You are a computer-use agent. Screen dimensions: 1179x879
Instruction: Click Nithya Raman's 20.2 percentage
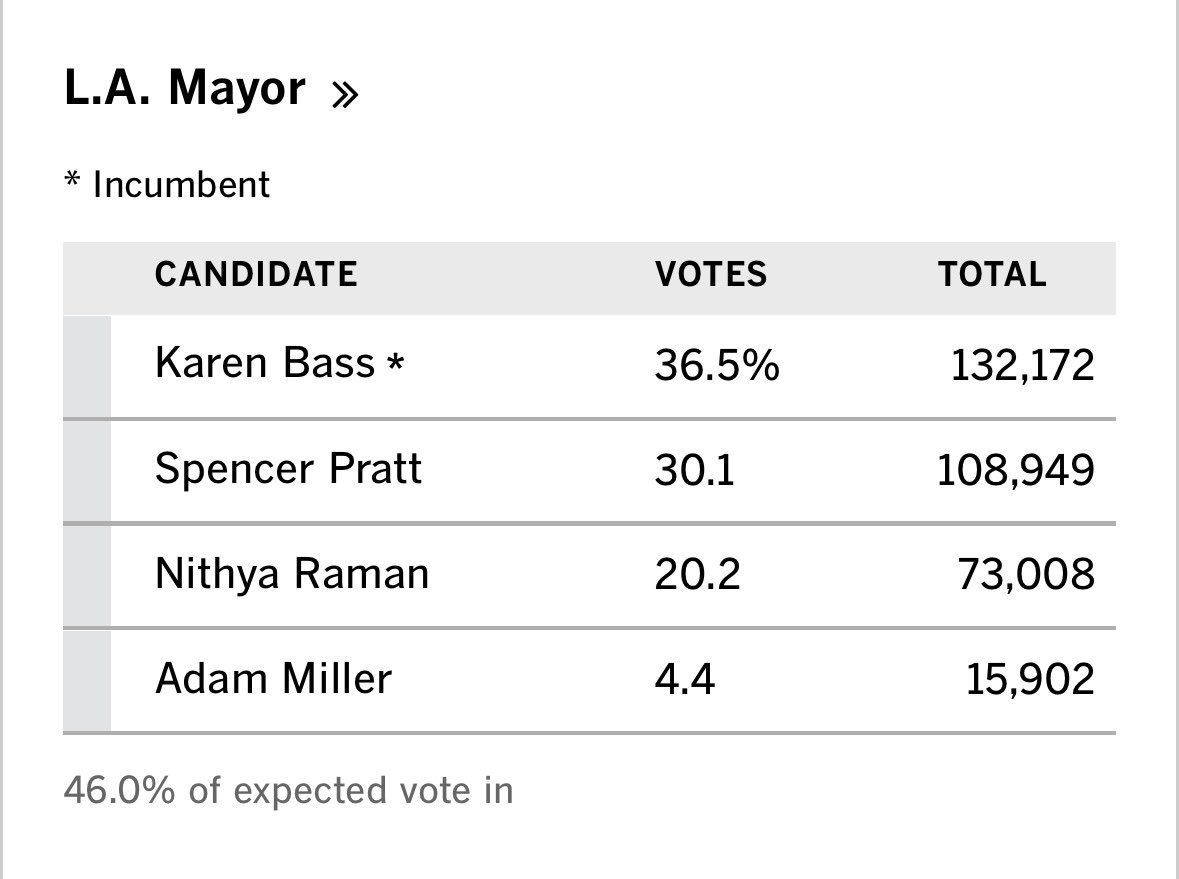697,574
